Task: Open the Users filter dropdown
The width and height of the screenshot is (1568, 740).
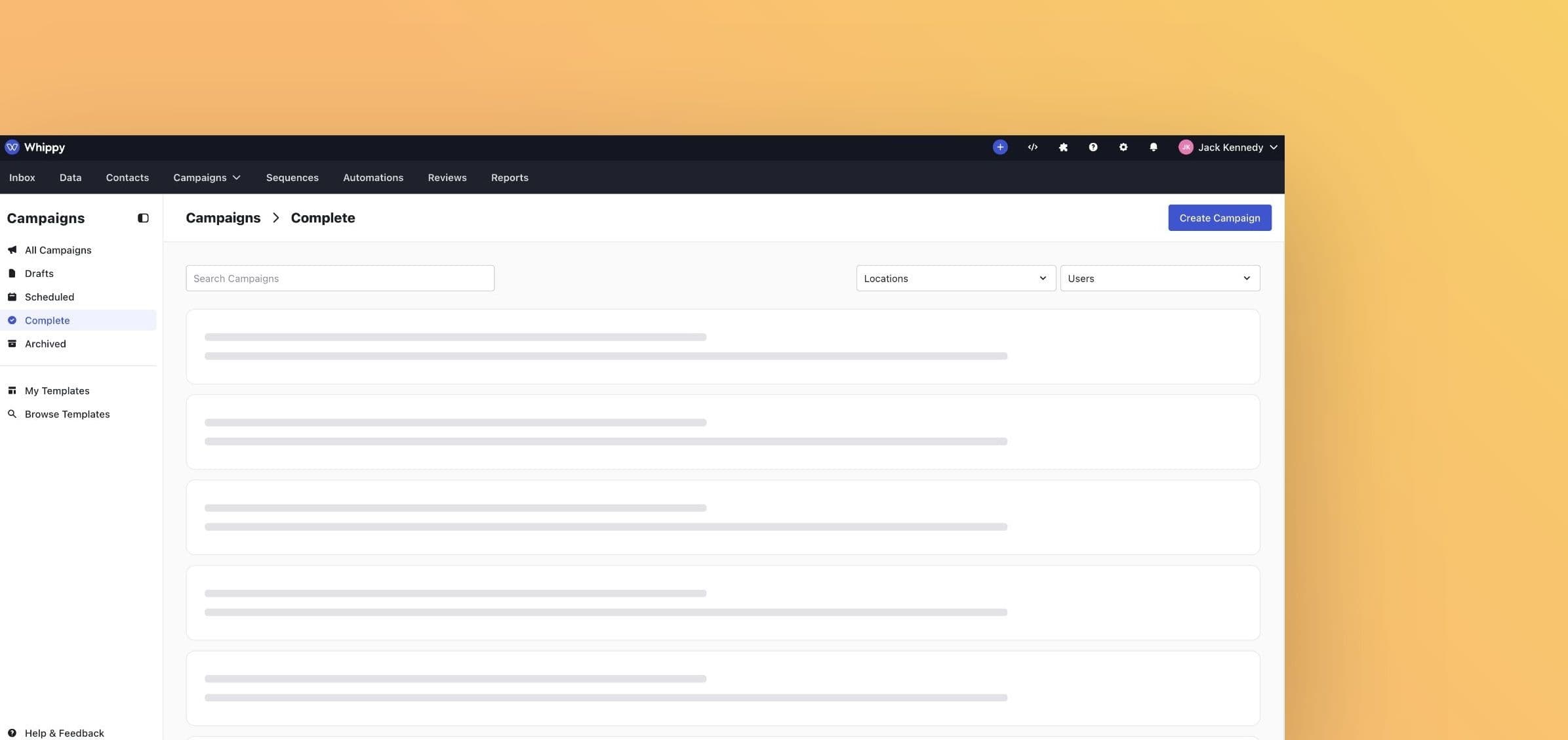Action: 1159,278
